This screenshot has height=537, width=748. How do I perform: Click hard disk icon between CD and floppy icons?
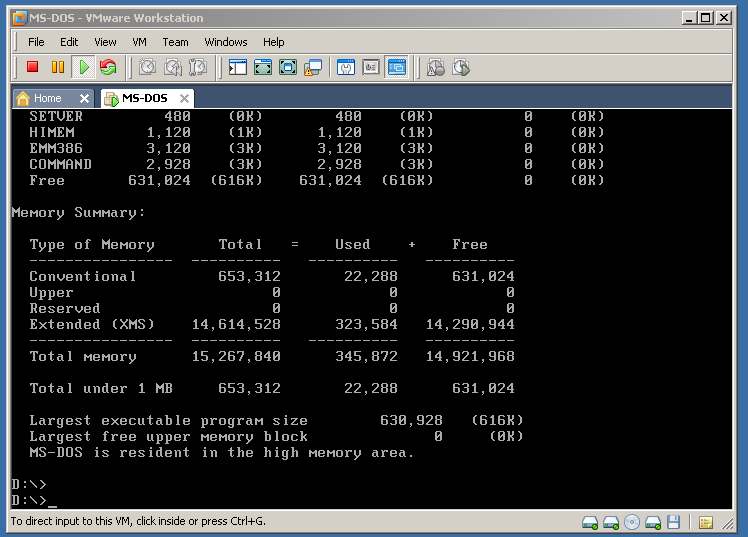653,523
